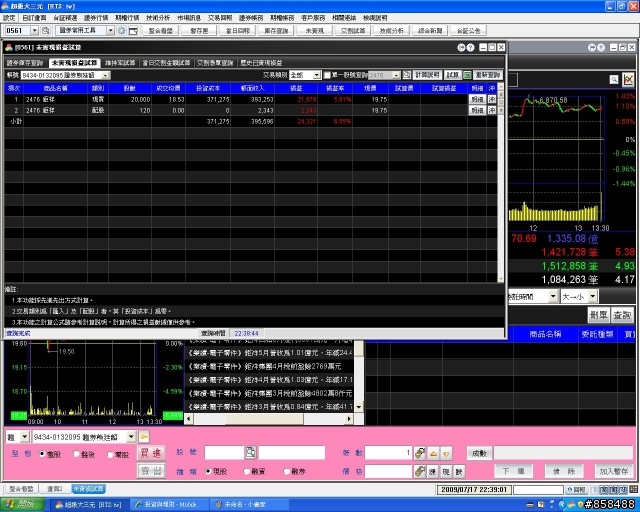Click the 庫存查詢 toolbar button
Image resolution: width=640 pixels, height=512 pixels.
(x=276, y=31)
